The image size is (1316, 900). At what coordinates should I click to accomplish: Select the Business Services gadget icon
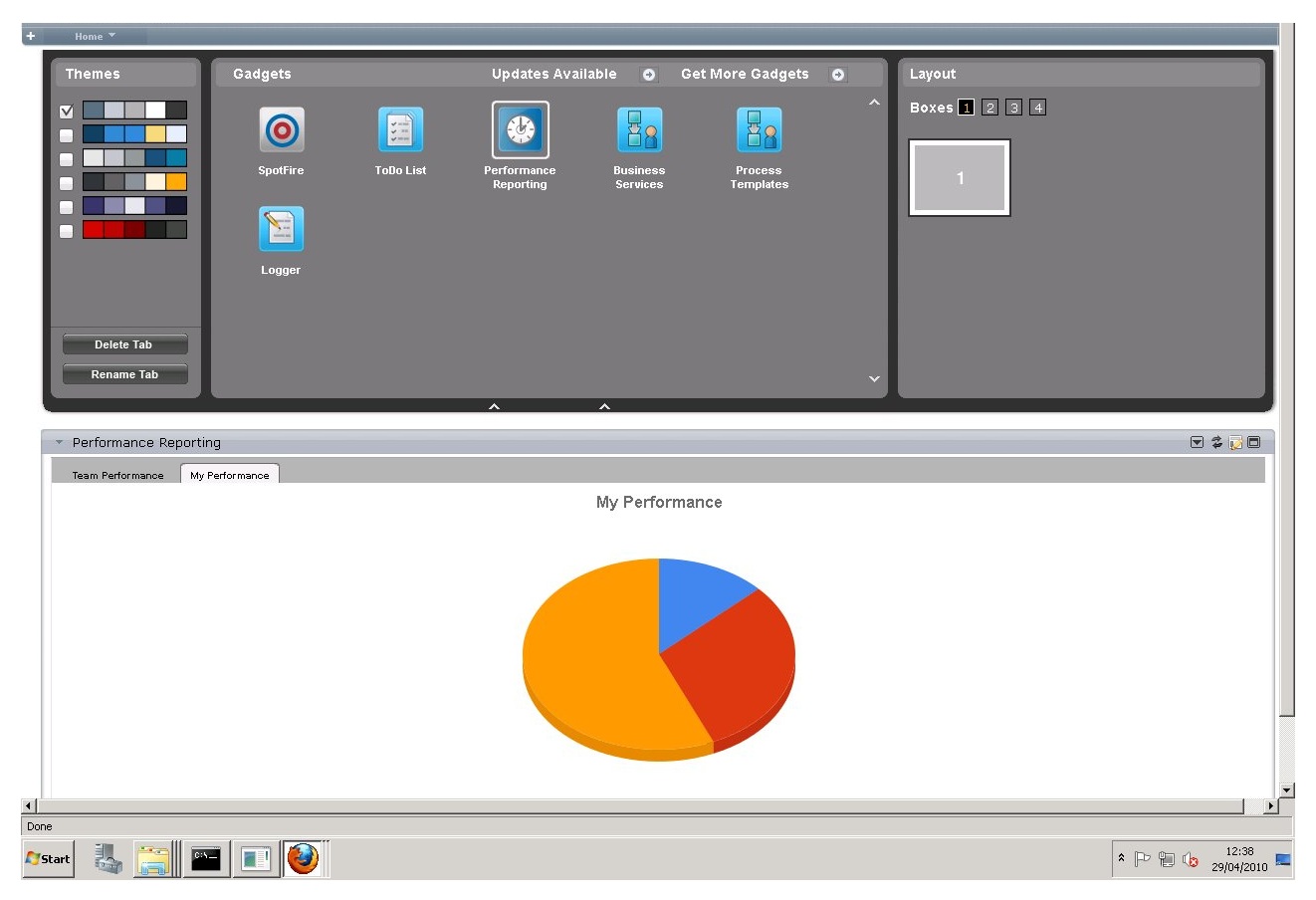pyautogui.click(x=640, y=129)
